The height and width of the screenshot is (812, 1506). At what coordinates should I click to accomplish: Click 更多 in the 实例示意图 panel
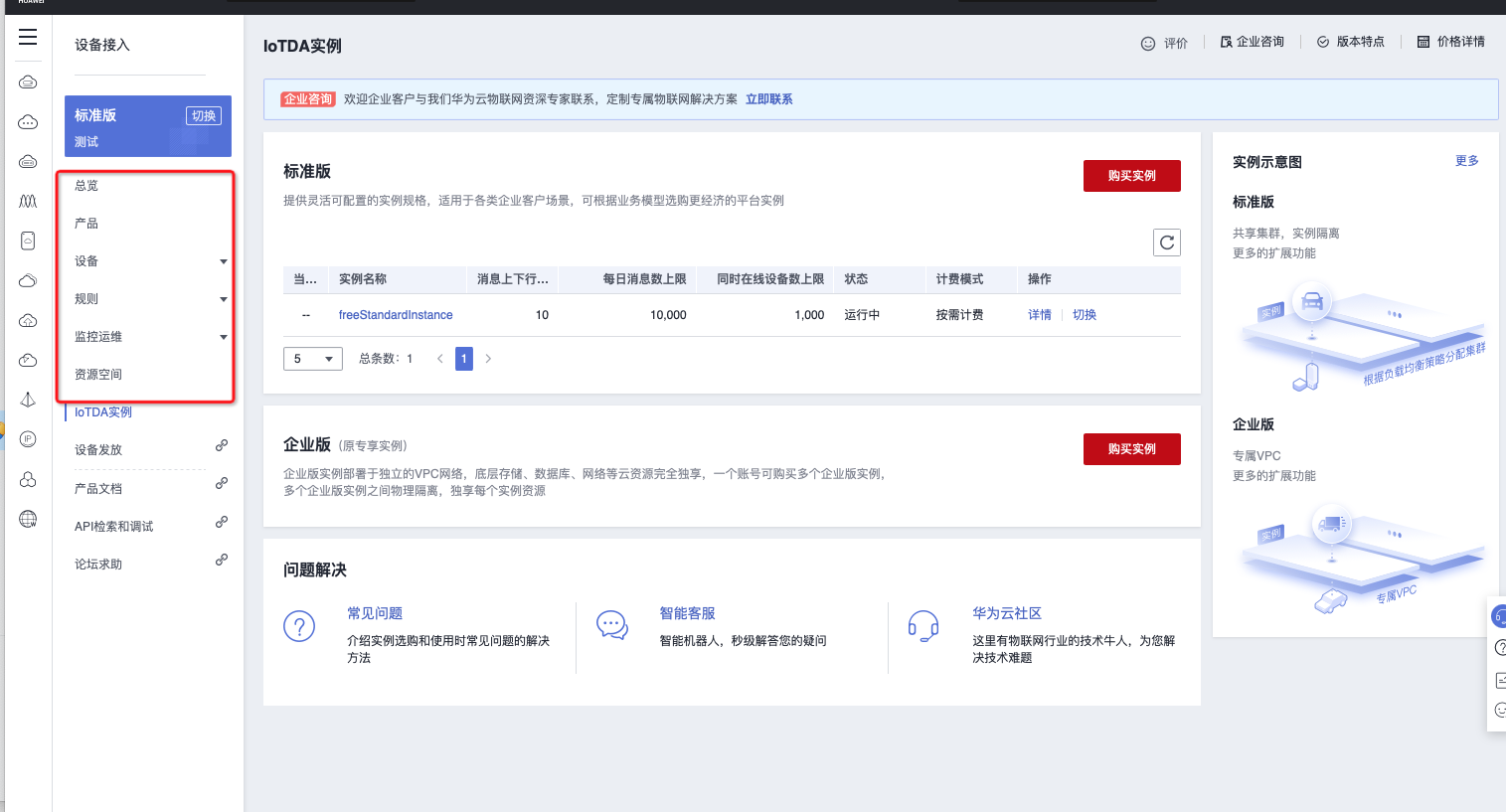click(x=1467, y=161)
